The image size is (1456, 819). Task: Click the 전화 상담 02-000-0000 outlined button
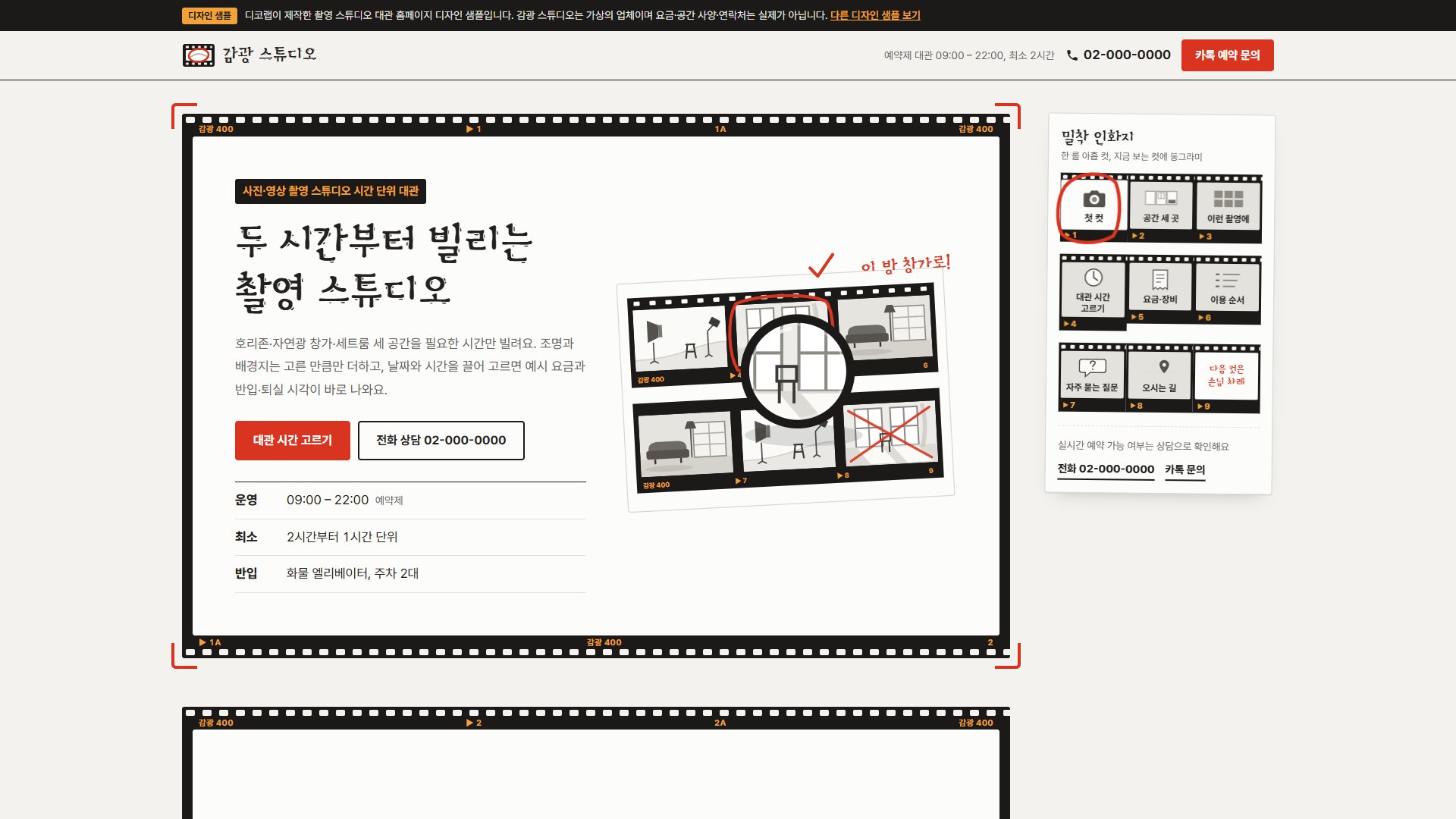pos(441,441)
